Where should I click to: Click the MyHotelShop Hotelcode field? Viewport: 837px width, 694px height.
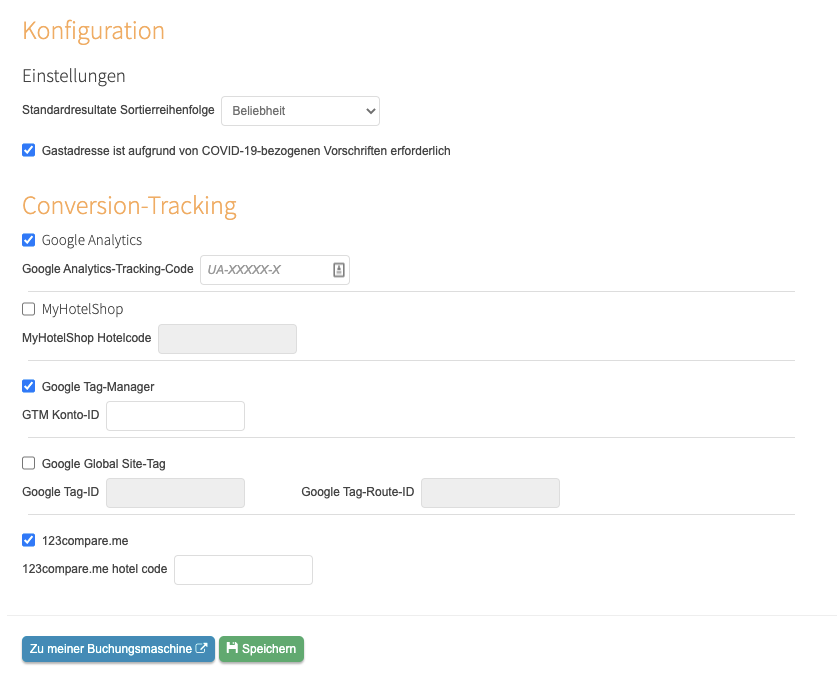tap(227, 339)
